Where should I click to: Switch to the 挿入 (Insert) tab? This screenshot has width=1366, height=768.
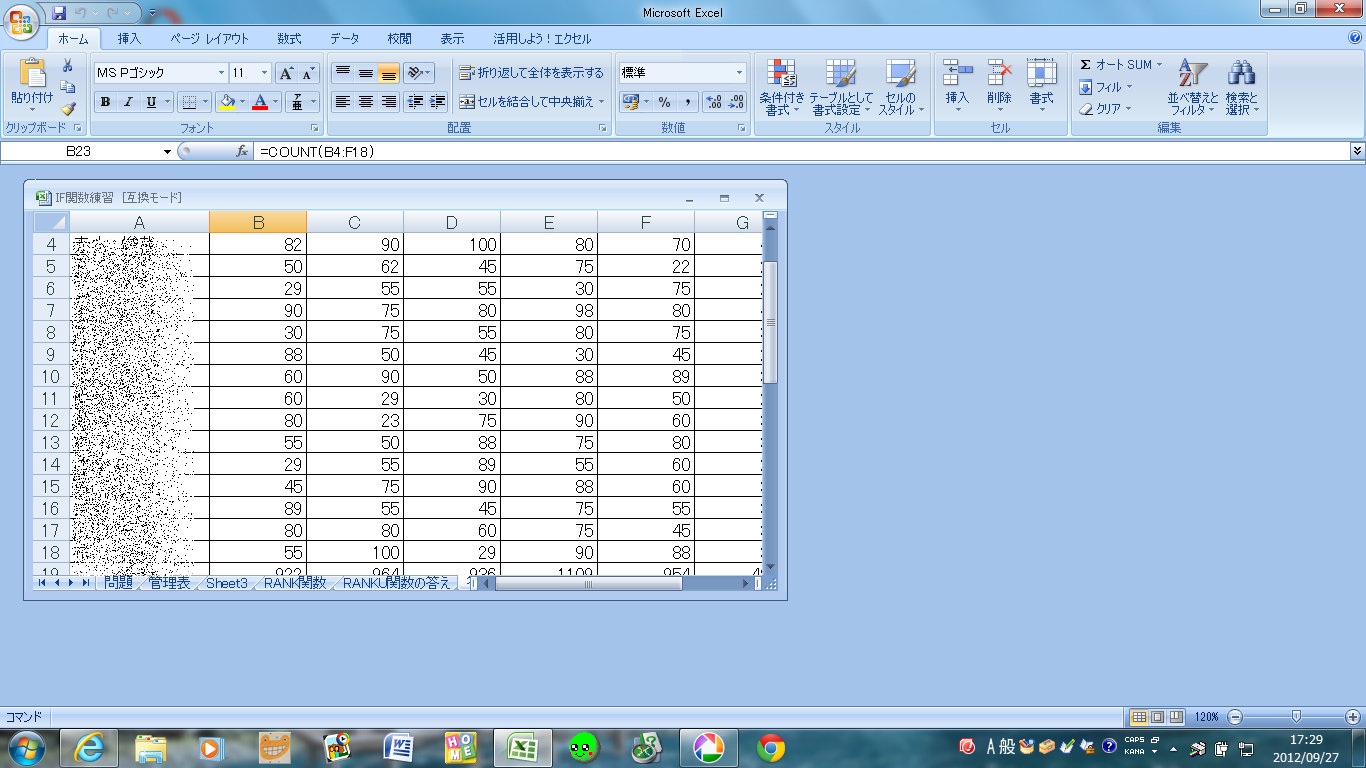(129, 39)
